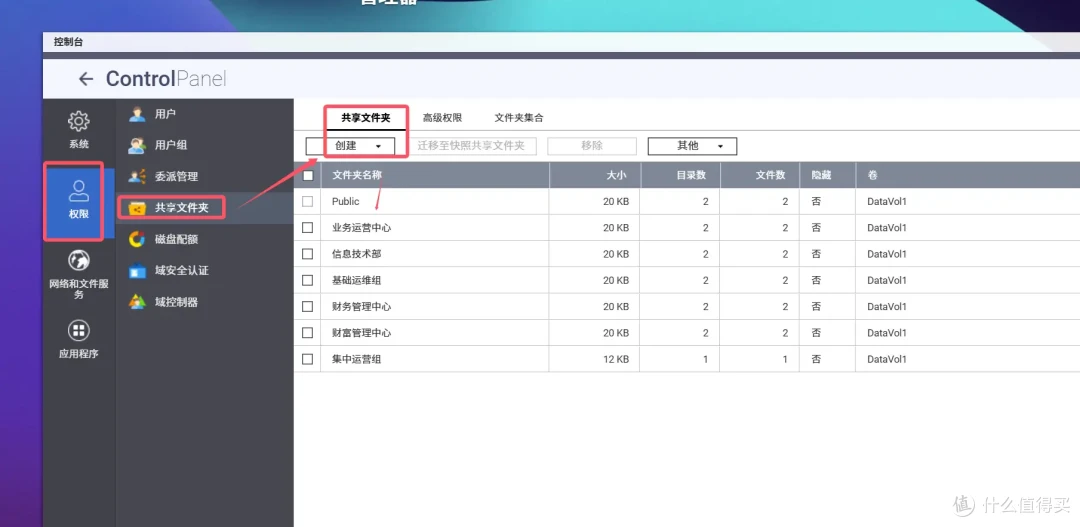
Task: Select the 权限 person icon section
Action: (79, 191)
